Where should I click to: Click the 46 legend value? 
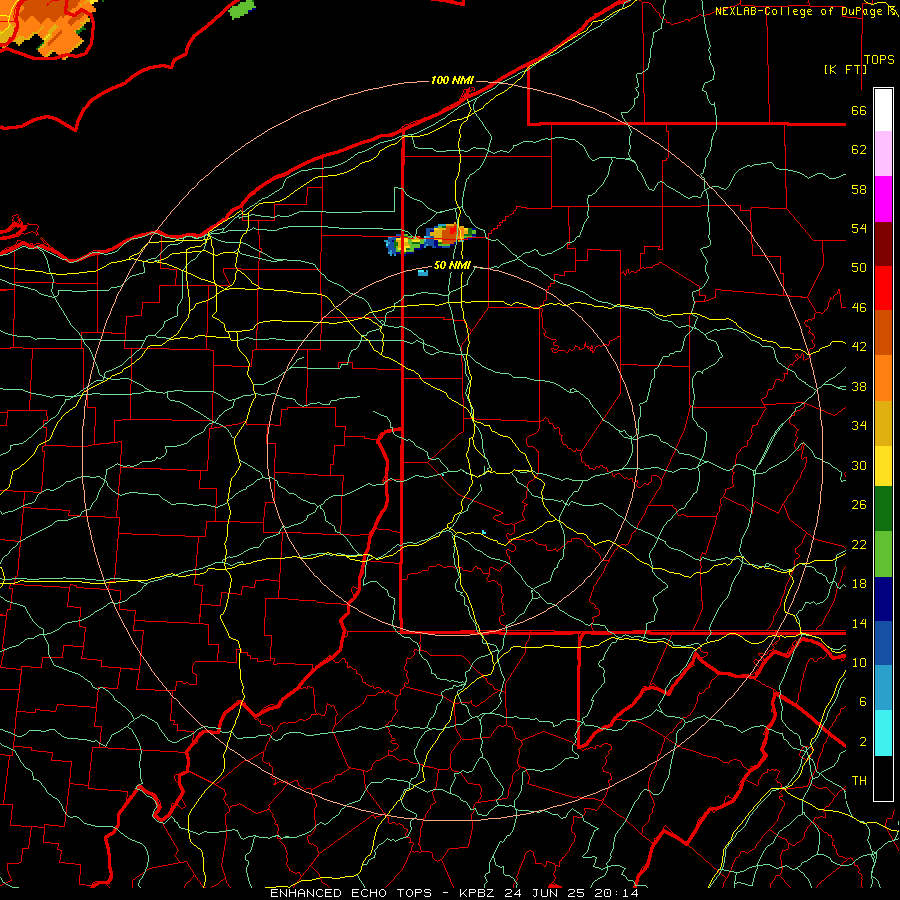[x=859, y=308]
